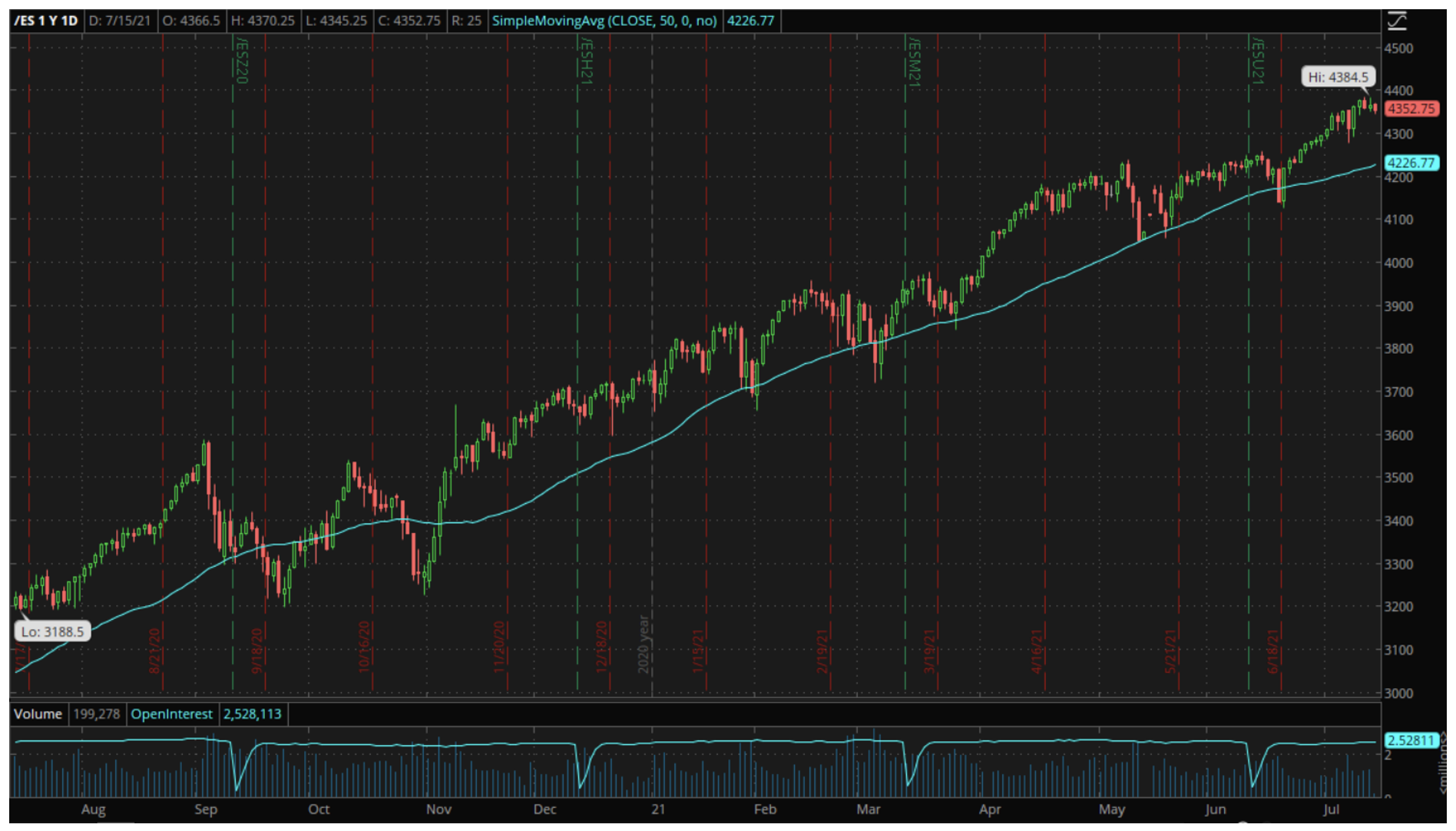The width and height of the screenshot is (1456, 831).
Task: Click the Apr label on time axis
Action: 990,809
